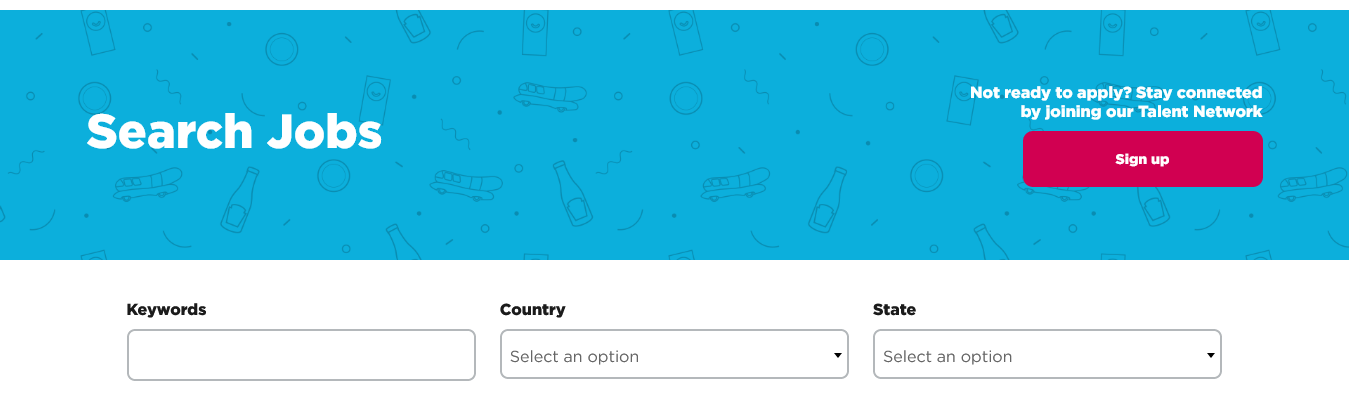
Task: Click the plate icon left of 'Search'
Action: tap(93, 96)
